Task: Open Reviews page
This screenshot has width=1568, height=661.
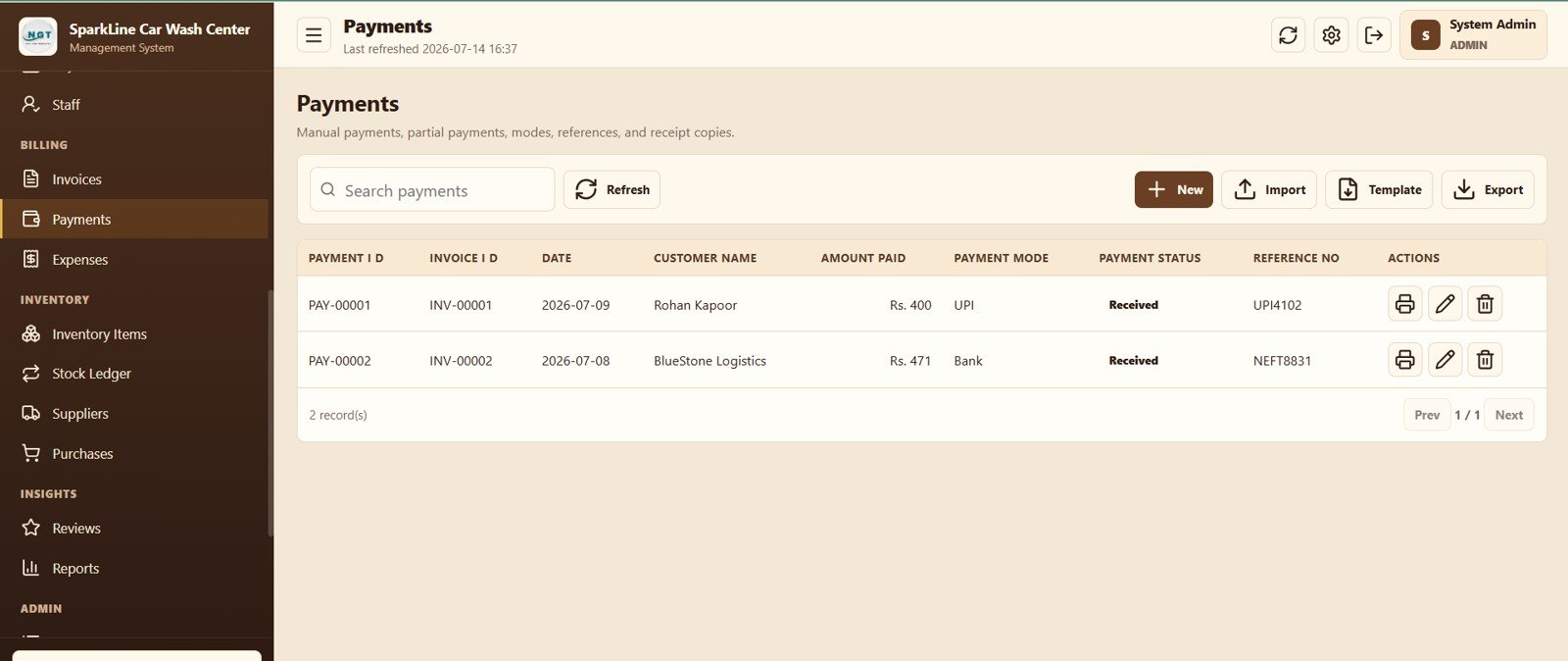Action: pyautogui.click(x=134, y=528)
